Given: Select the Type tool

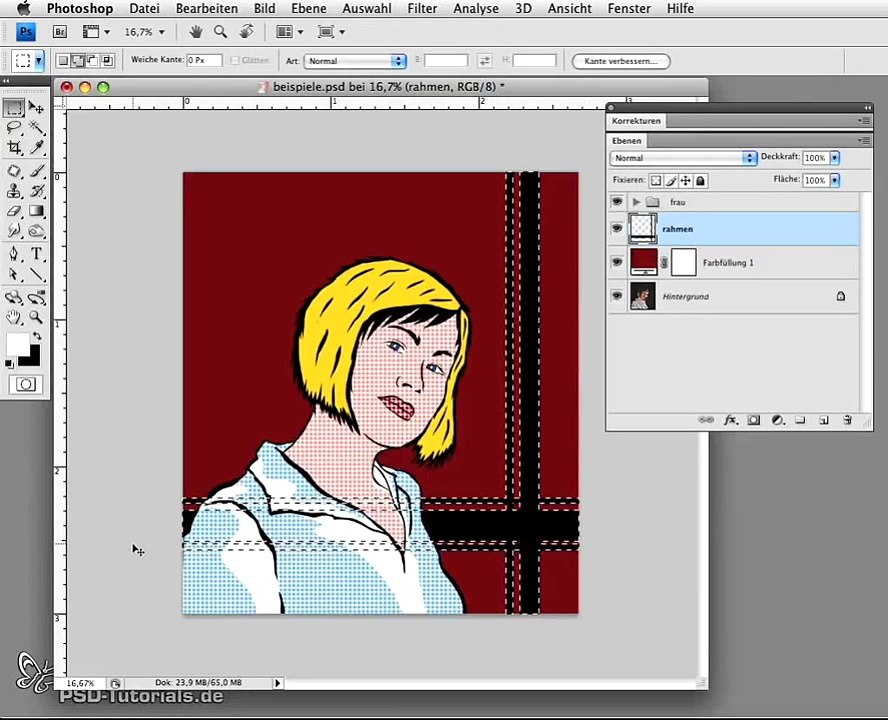Looking at the screenshot, I should [x=36, y=253].
